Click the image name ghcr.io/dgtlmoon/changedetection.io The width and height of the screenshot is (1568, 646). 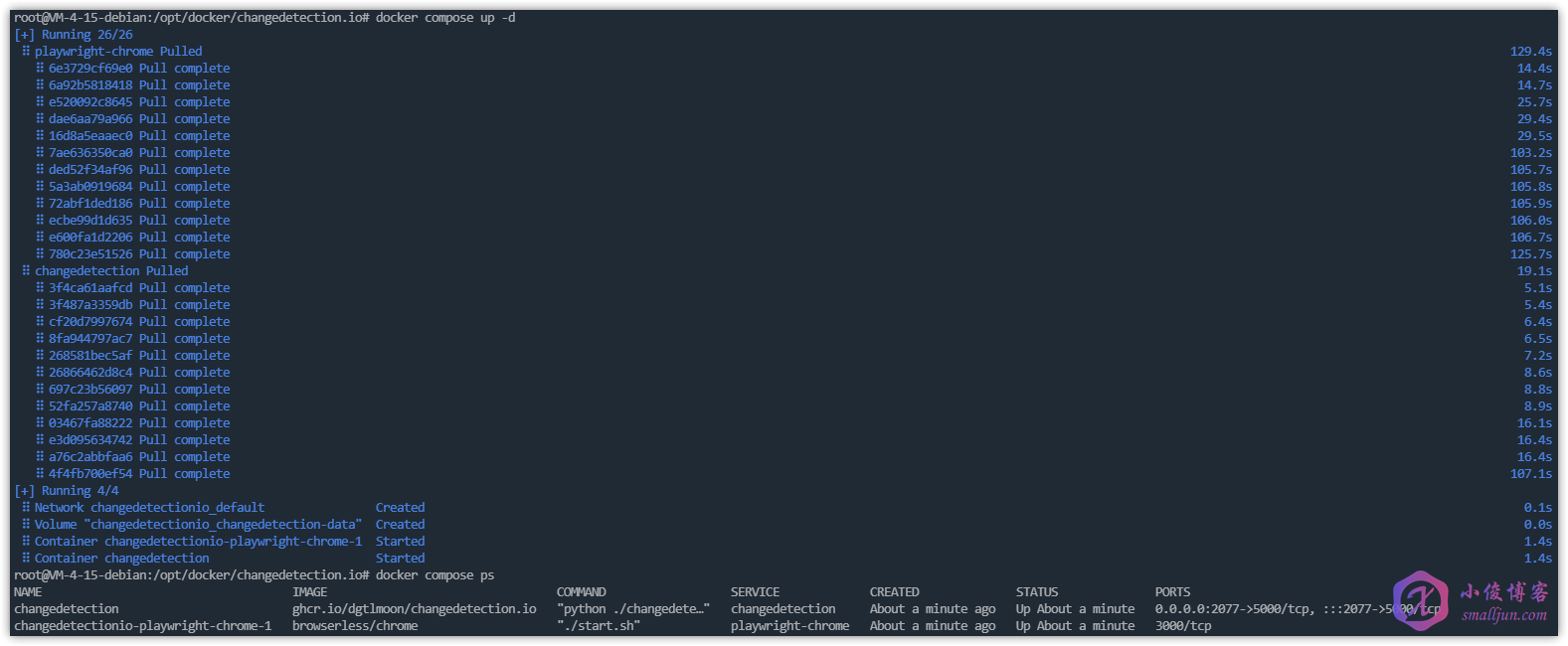(415, 609)
